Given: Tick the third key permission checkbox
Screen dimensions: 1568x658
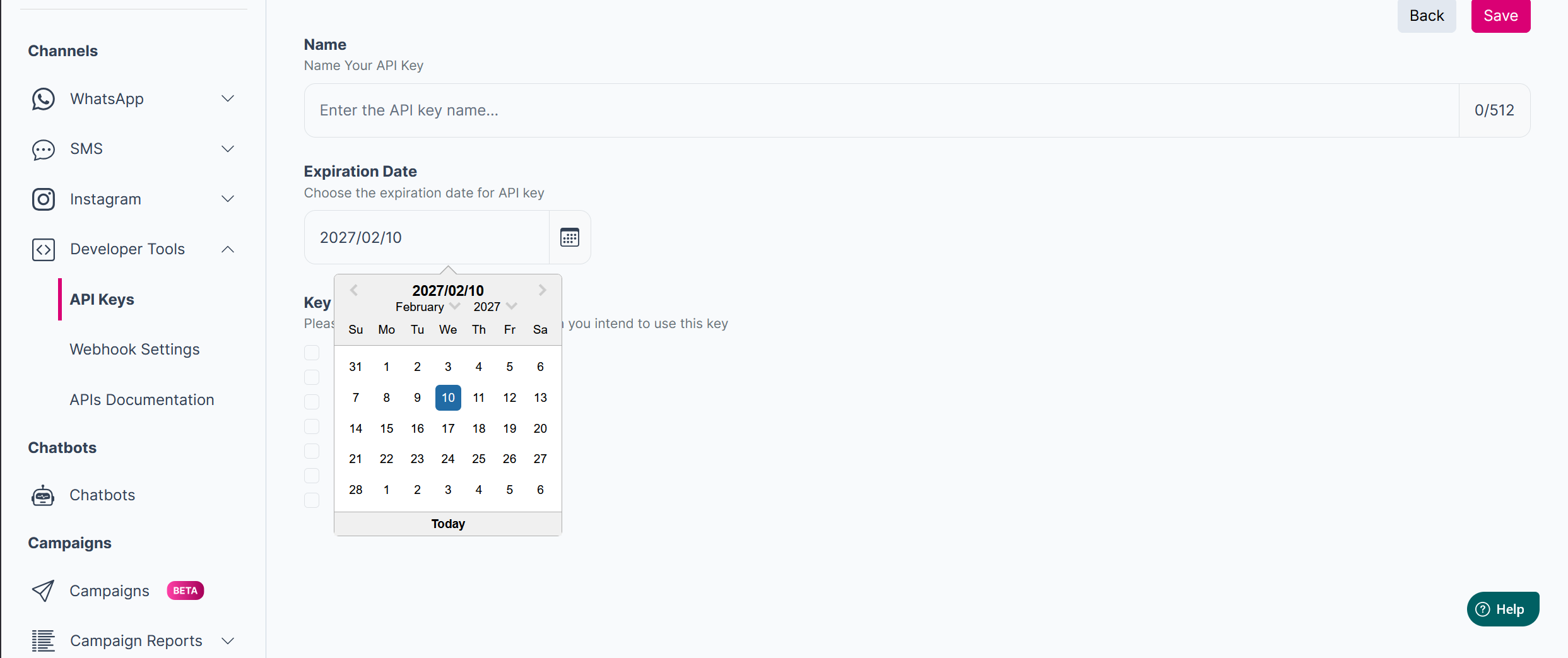Looking at the screenshot, I should (x=312, y=402).
